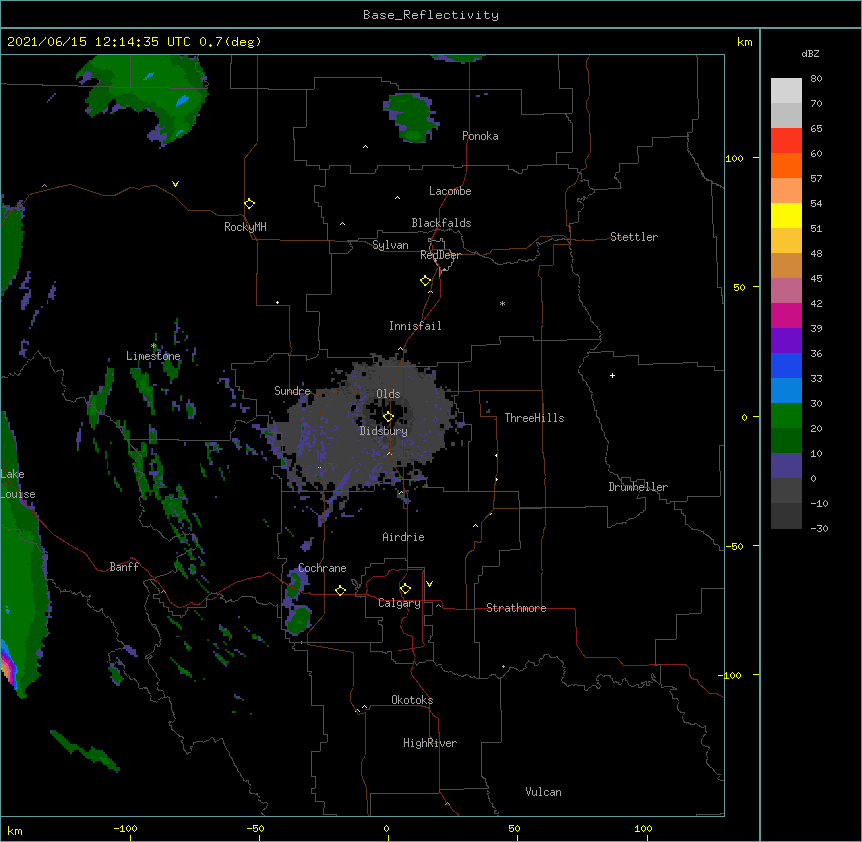Click the Sundre city label
The height and width of the screenshot is (842, 862).
[x=292, y=391]
